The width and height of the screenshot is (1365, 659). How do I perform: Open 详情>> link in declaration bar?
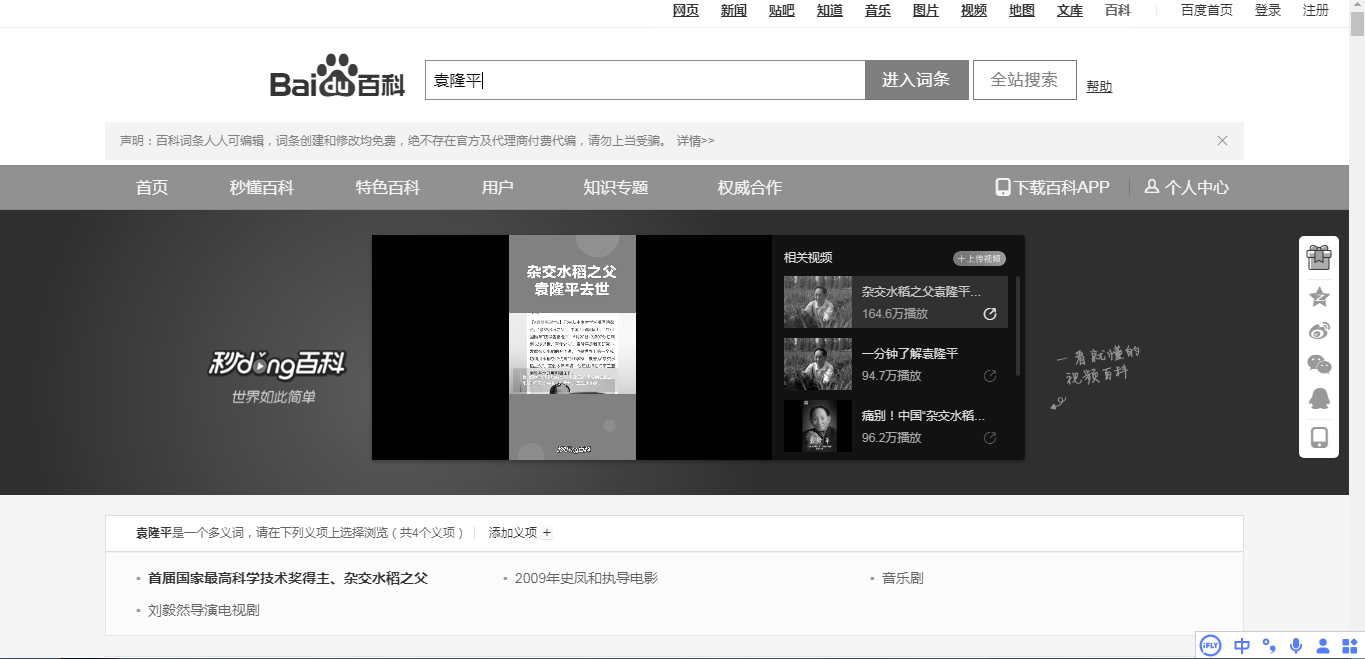(x=696, y=141)
